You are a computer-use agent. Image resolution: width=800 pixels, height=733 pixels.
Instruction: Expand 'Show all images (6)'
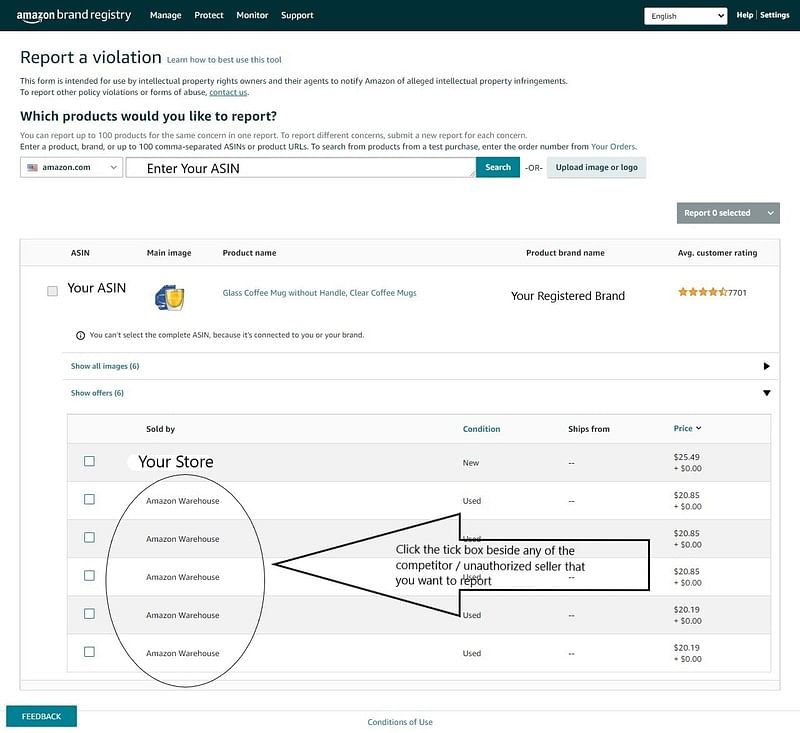(x=105, y=366)
